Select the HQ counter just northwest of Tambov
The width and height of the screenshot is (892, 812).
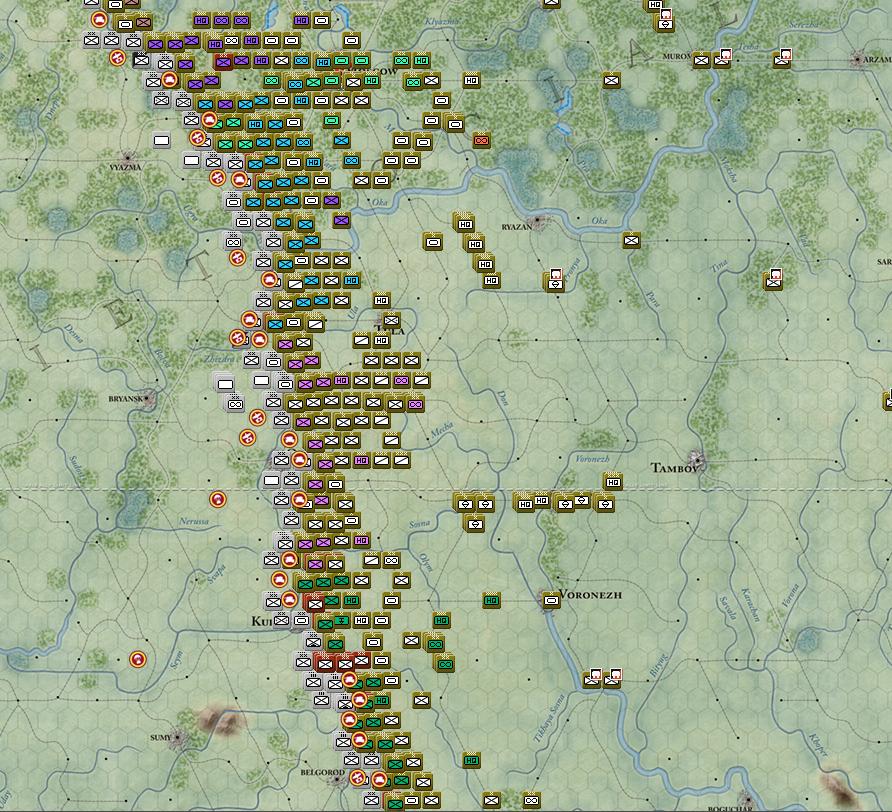coord(613,483)
